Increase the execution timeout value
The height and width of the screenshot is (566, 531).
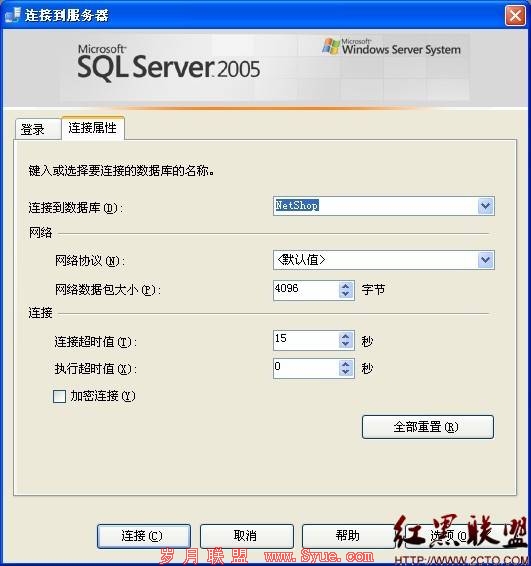coord(345,364)
